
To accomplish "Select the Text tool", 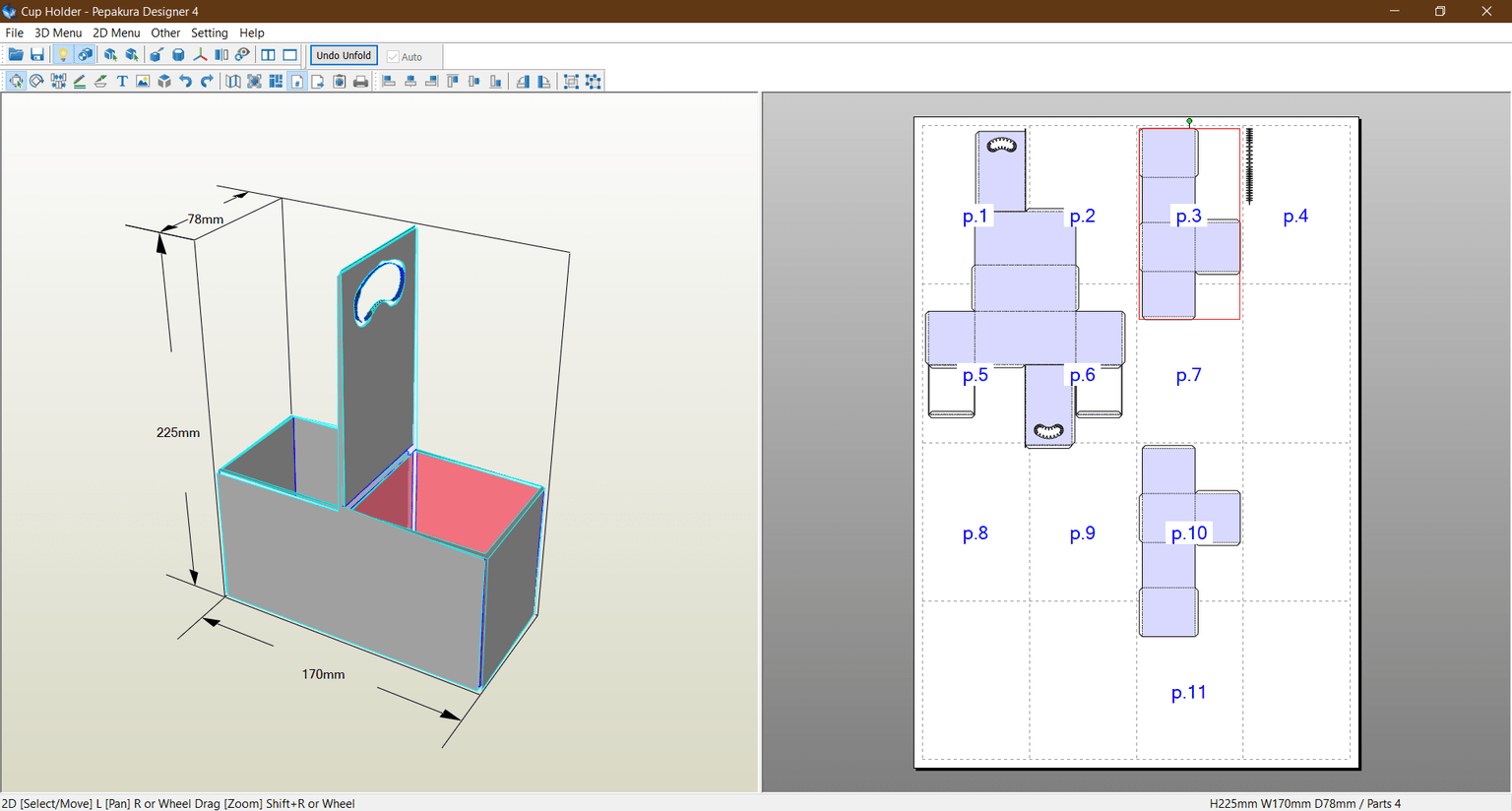I will (x=122, y=82).
